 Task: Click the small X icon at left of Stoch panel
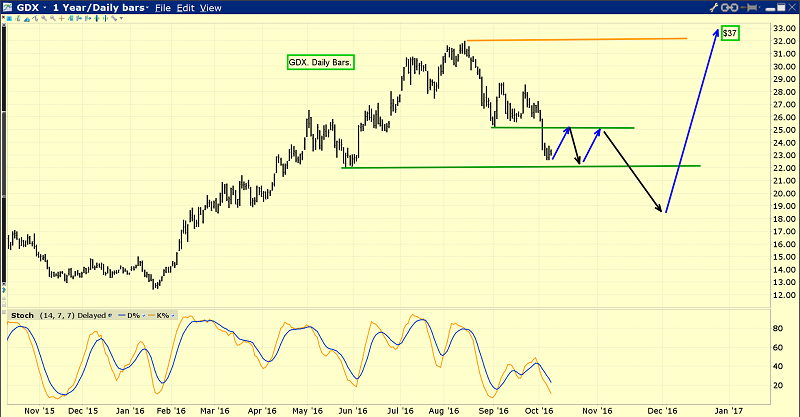[x=4, y=312]
